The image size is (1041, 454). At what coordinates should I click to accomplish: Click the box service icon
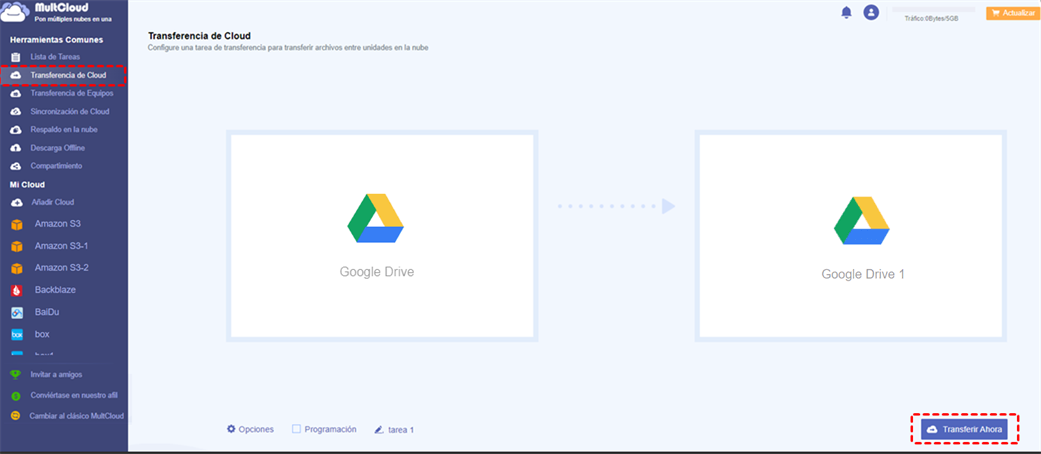tap(17, 335)
